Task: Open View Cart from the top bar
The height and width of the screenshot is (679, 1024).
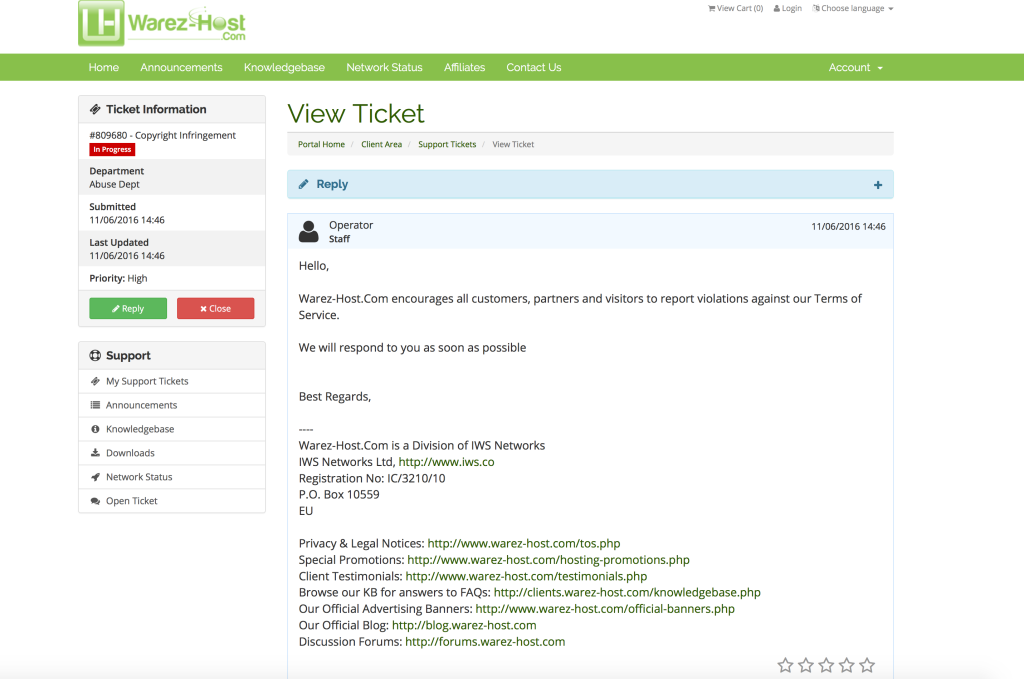Action: click(x=735, y=8)
